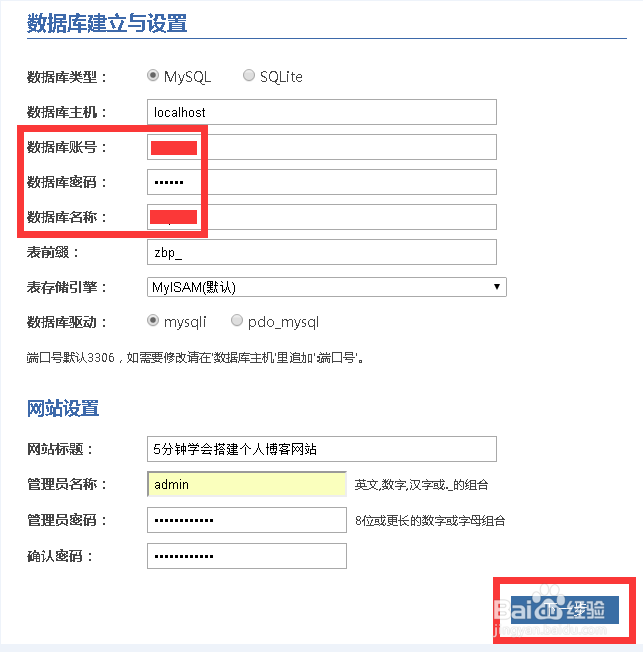Viewport: 643px width, 652px height.
Task: Focus the 管理员名称 admin field
Action: pos(246,484)
